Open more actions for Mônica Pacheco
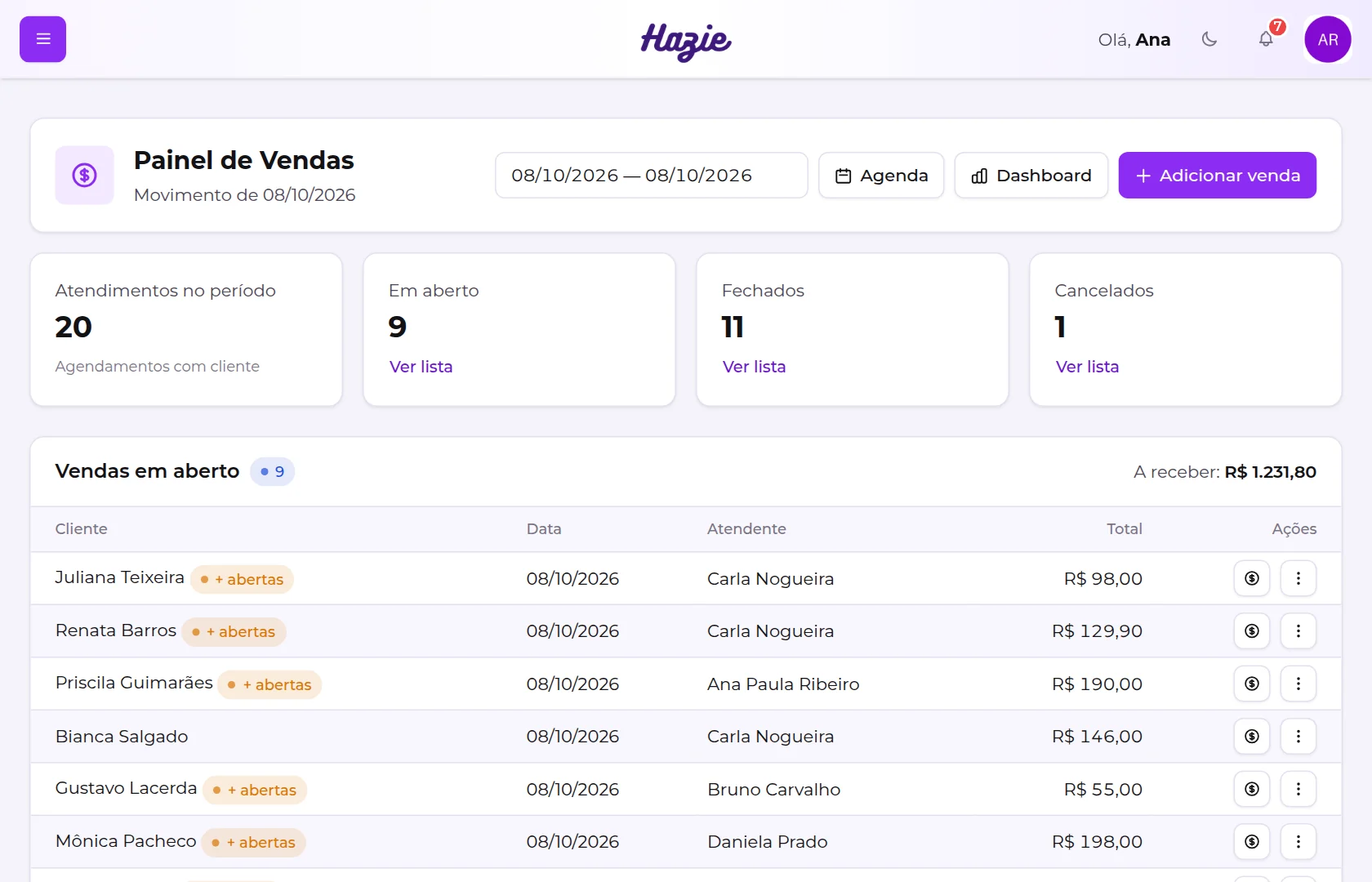Image resolution: width=1372 pixels, height=882 pixels. [1298, 841]
